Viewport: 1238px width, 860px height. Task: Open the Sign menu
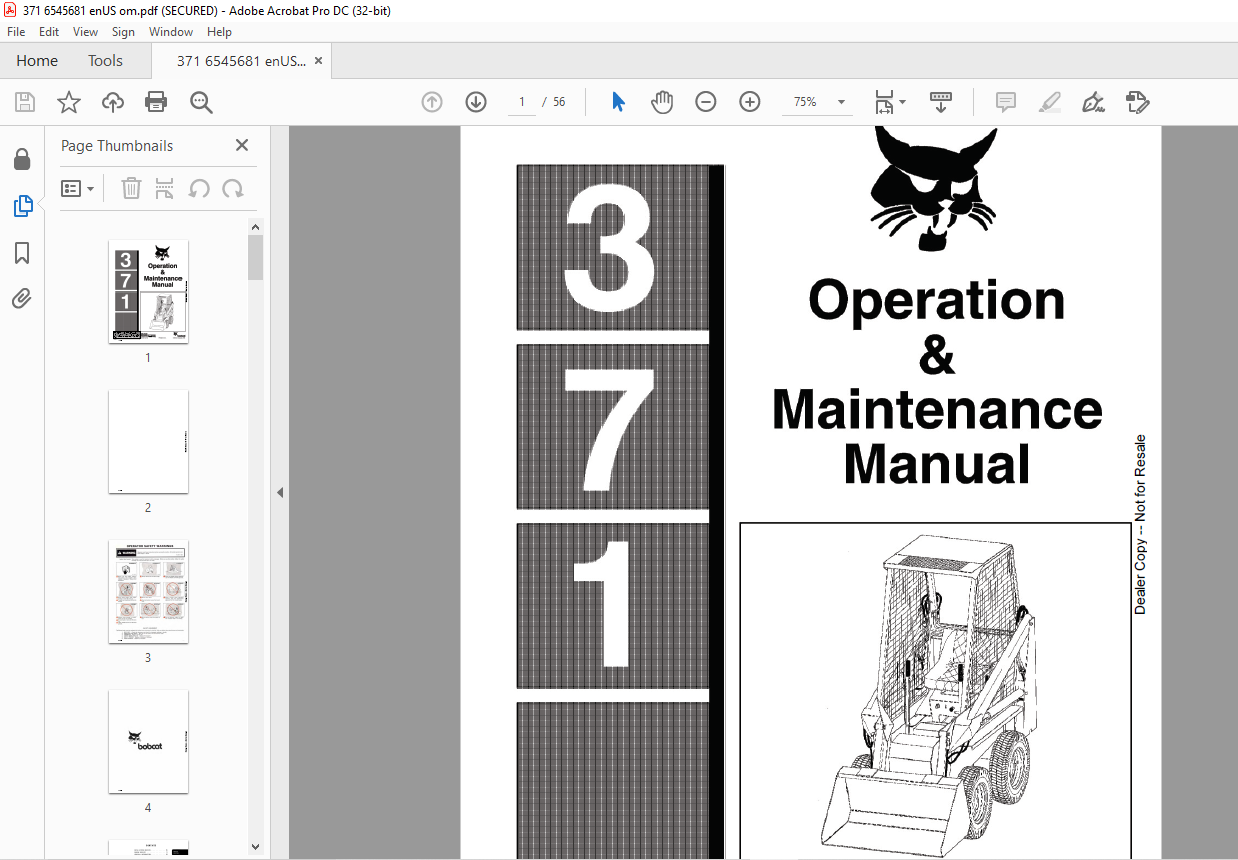124,32
